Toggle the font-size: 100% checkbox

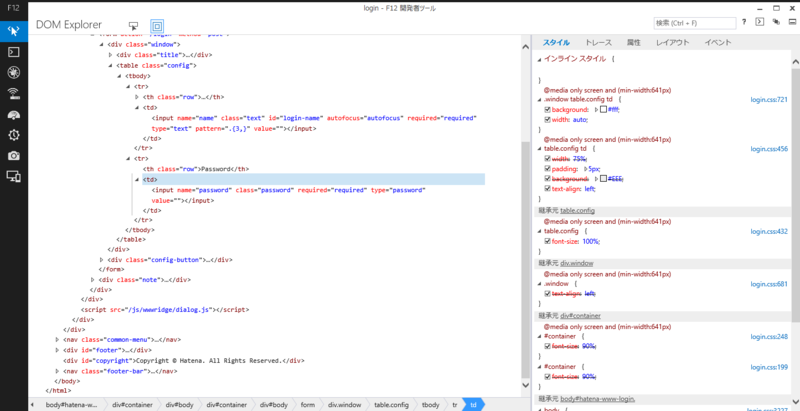(547, 241)
